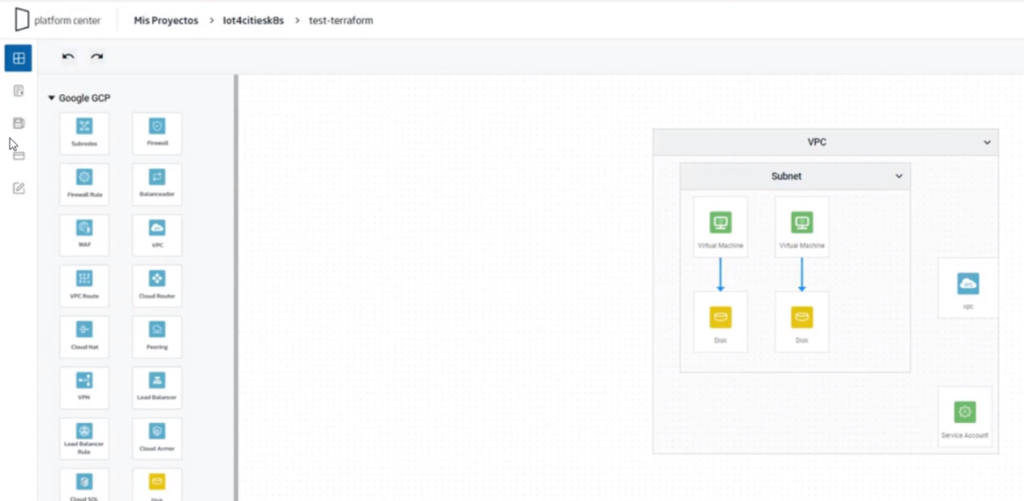Select the left Virtual Machine node in Subnet
This screenshot has width=1024, height=501.
tap(720, 227)
